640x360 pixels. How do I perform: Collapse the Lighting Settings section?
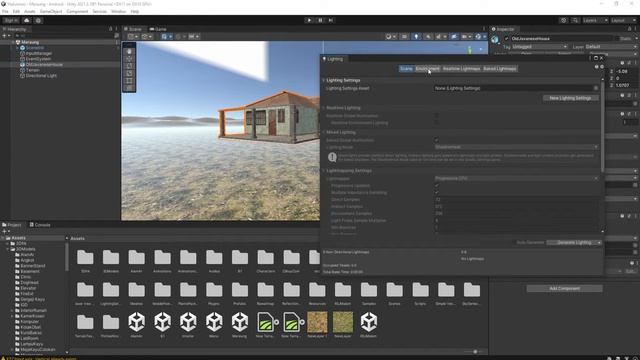point(324,80)
